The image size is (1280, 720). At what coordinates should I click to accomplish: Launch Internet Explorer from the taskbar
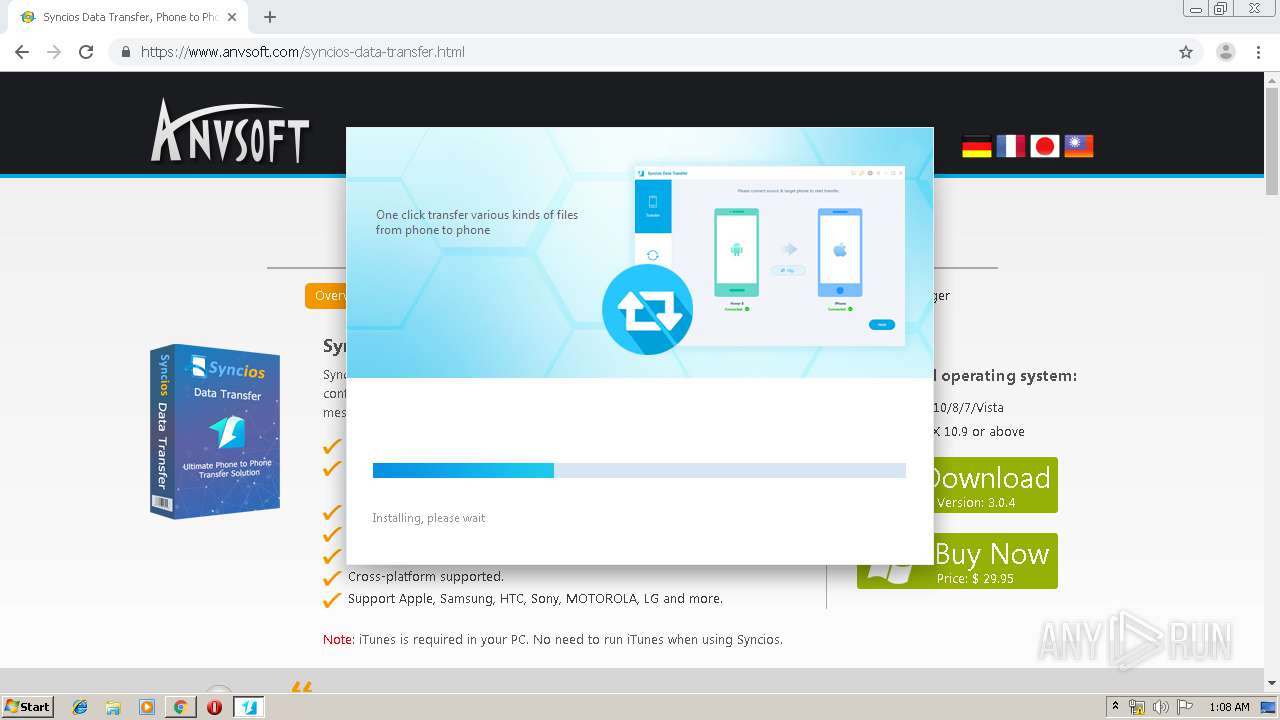80,707
